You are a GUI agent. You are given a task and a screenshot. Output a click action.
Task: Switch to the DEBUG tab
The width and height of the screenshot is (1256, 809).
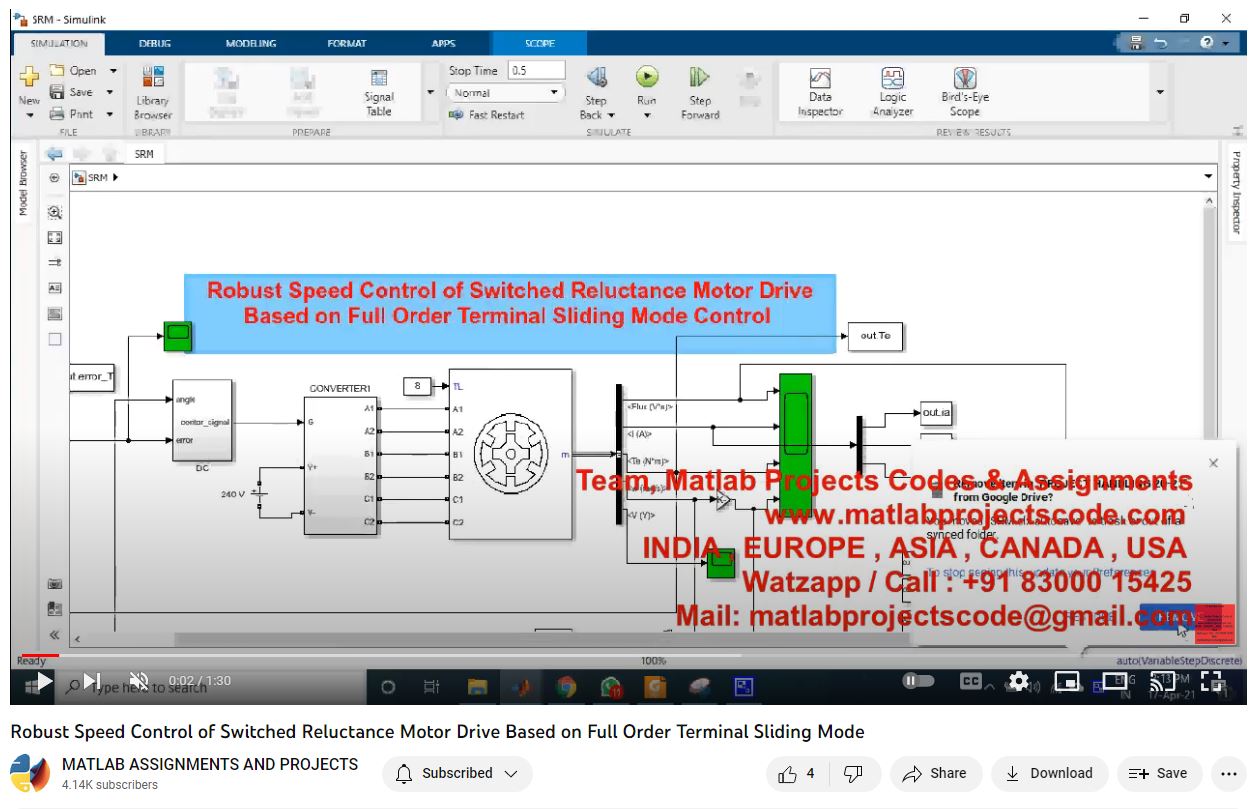tap(155, 44)
